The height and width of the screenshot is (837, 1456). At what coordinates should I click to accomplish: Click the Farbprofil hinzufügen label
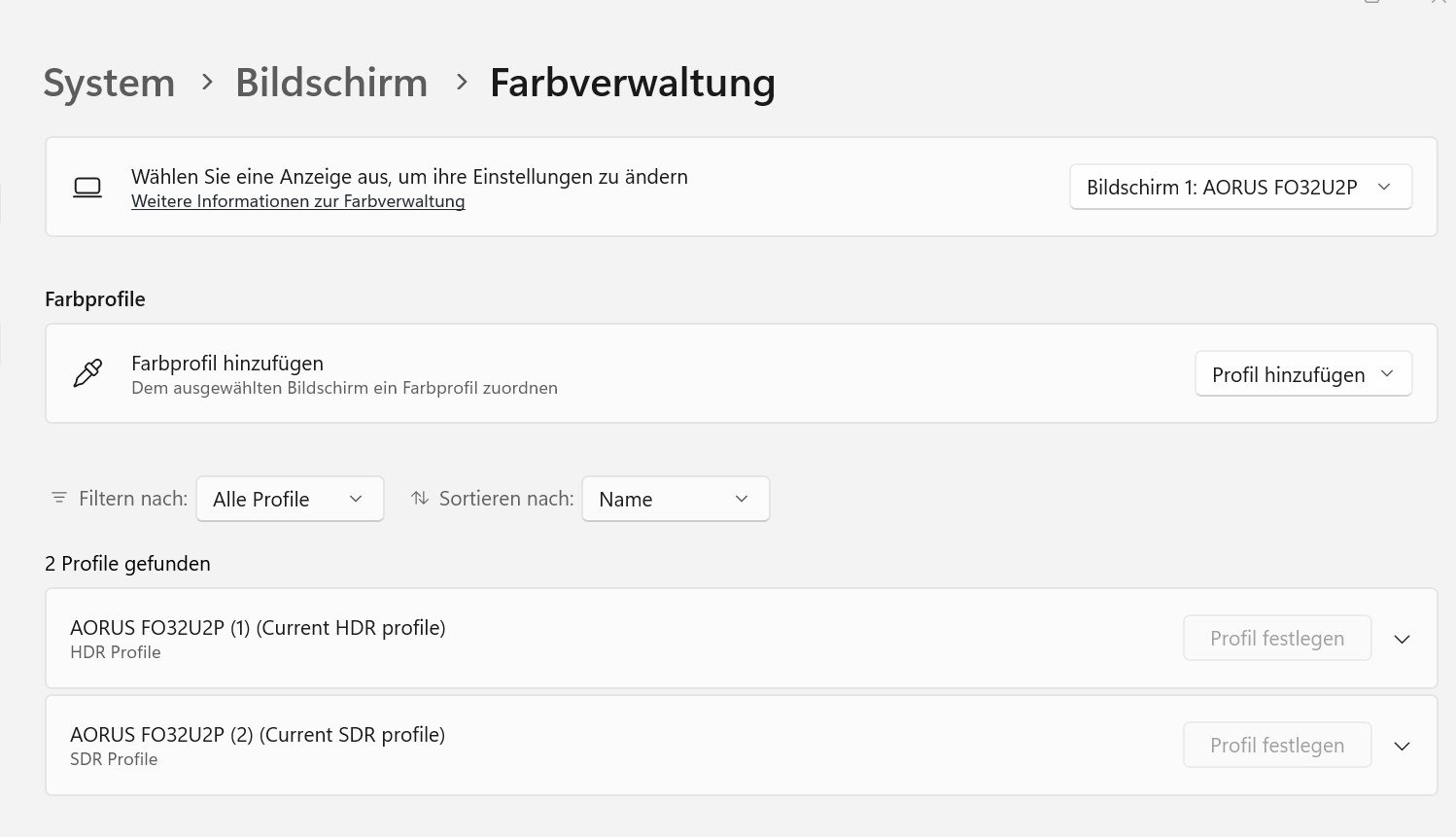227,364
